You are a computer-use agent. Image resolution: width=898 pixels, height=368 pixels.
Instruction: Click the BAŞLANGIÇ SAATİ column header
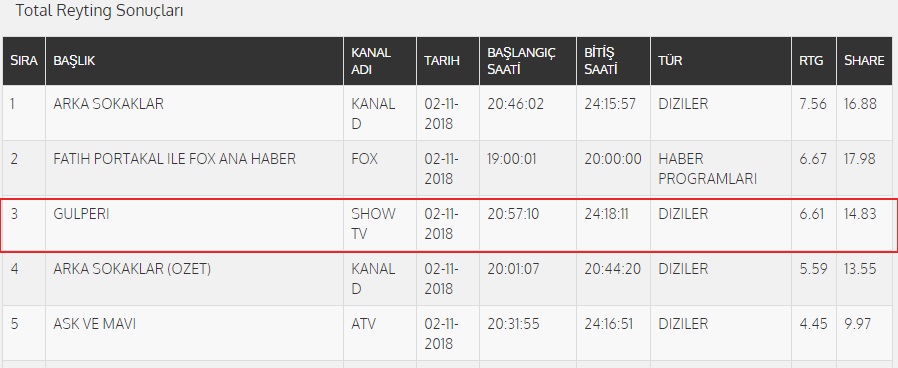coord(527,61)
